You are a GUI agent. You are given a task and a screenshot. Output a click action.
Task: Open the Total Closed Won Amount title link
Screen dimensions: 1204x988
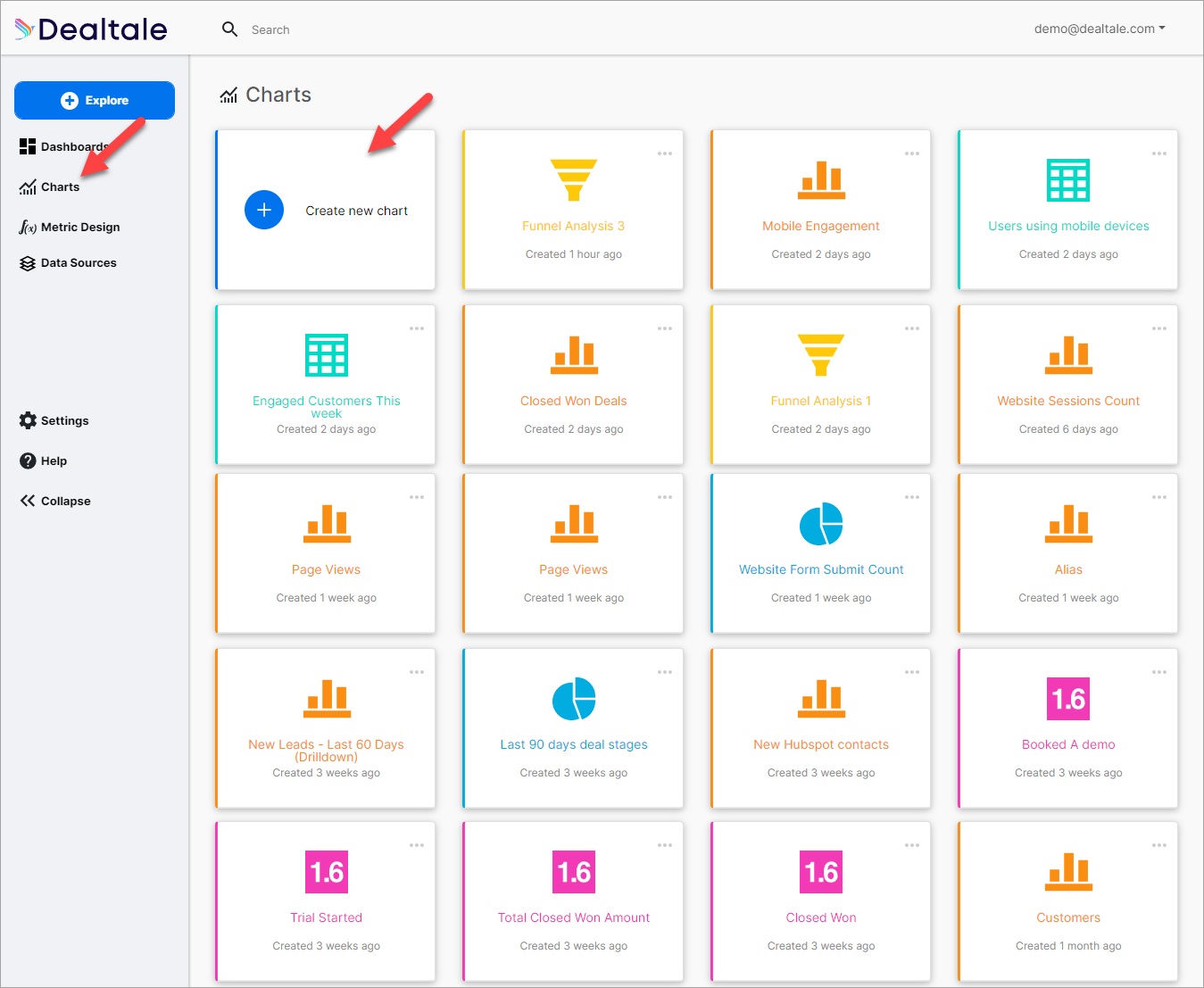pyautogui.click(x=574, y=917)
